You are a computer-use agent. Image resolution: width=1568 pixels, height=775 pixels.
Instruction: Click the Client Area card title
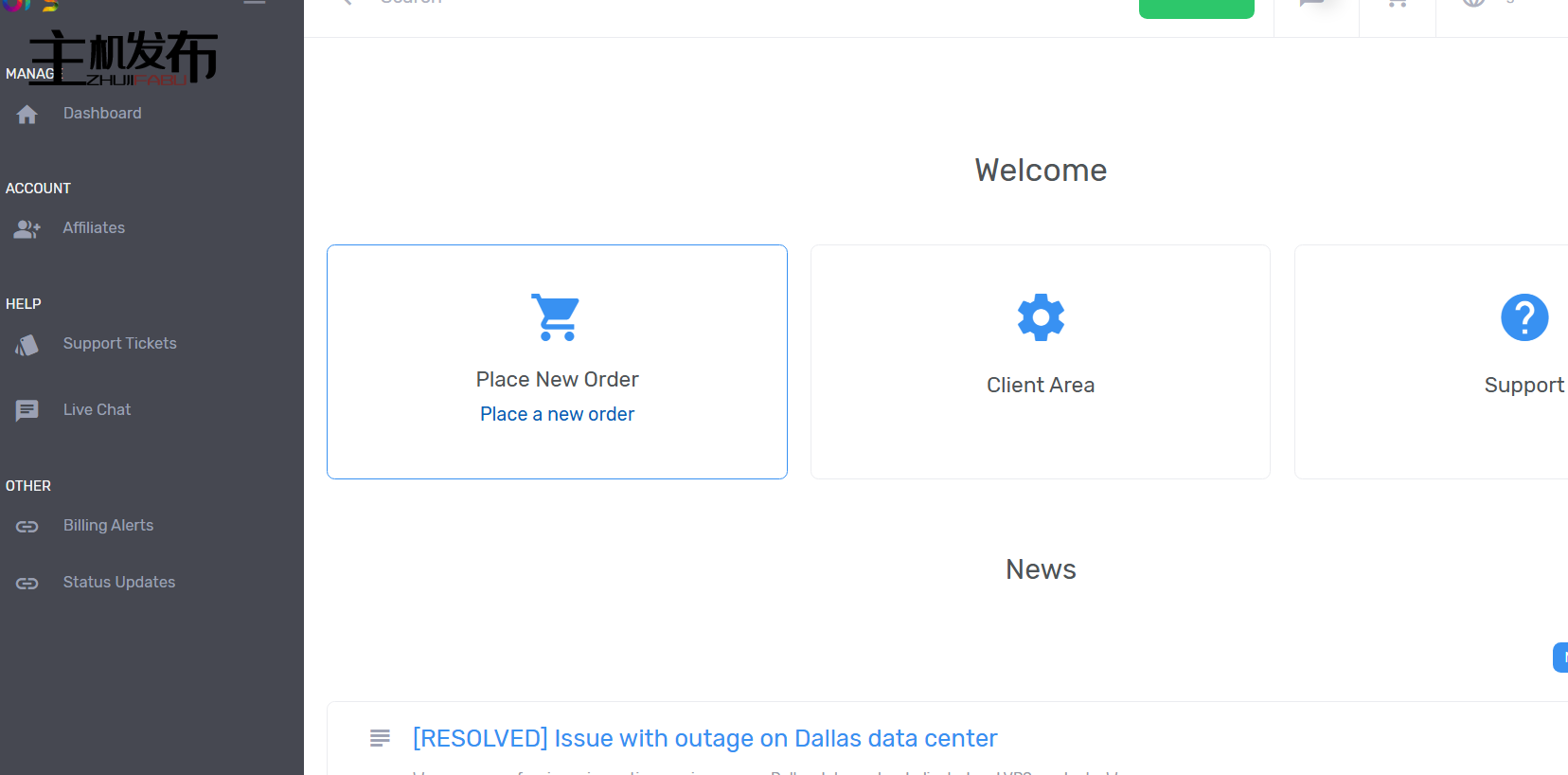[x=1040, y=385]
